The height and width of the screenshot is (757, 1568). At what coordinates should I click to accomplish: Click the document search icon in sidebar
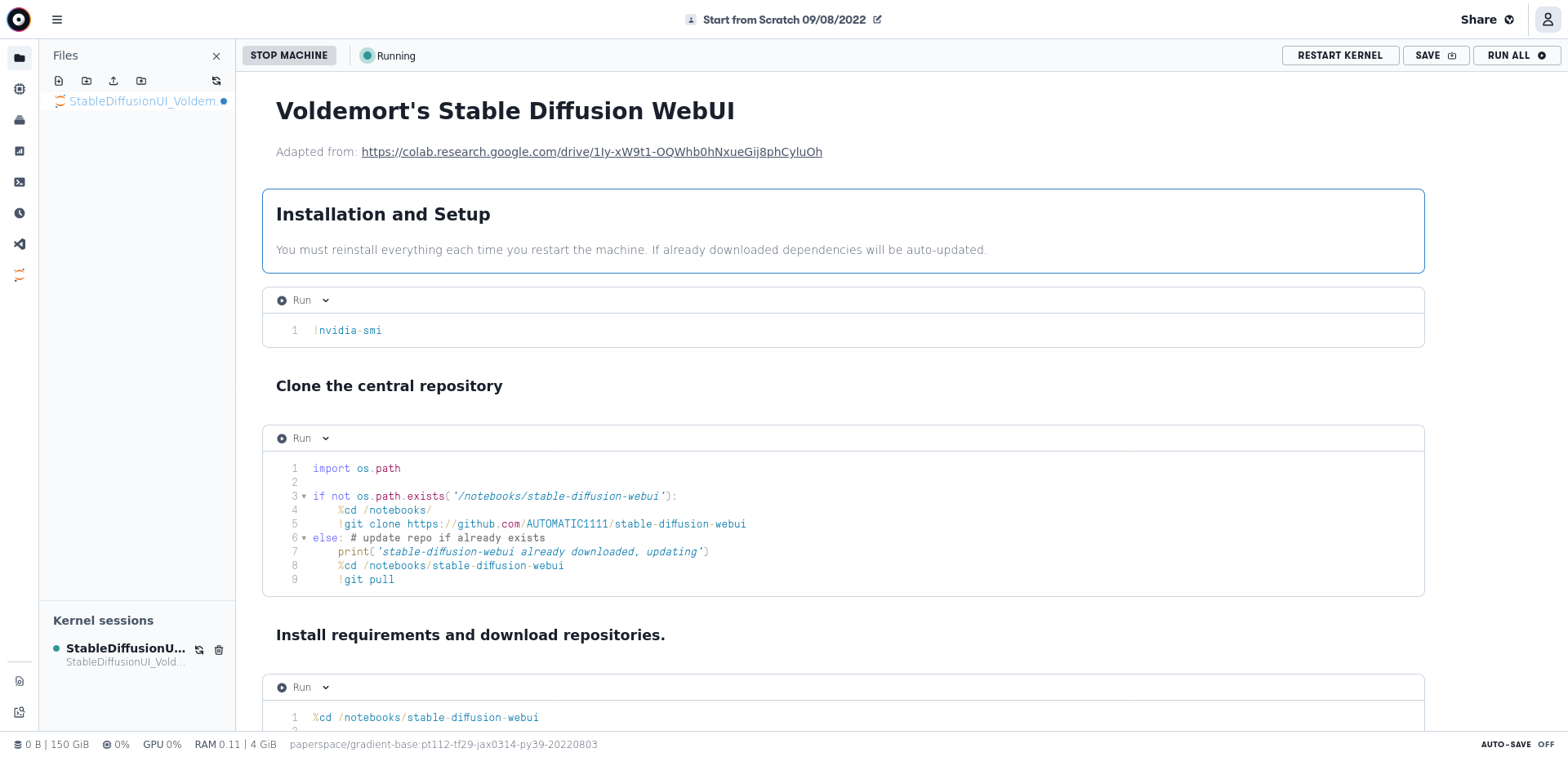point(20,681)
